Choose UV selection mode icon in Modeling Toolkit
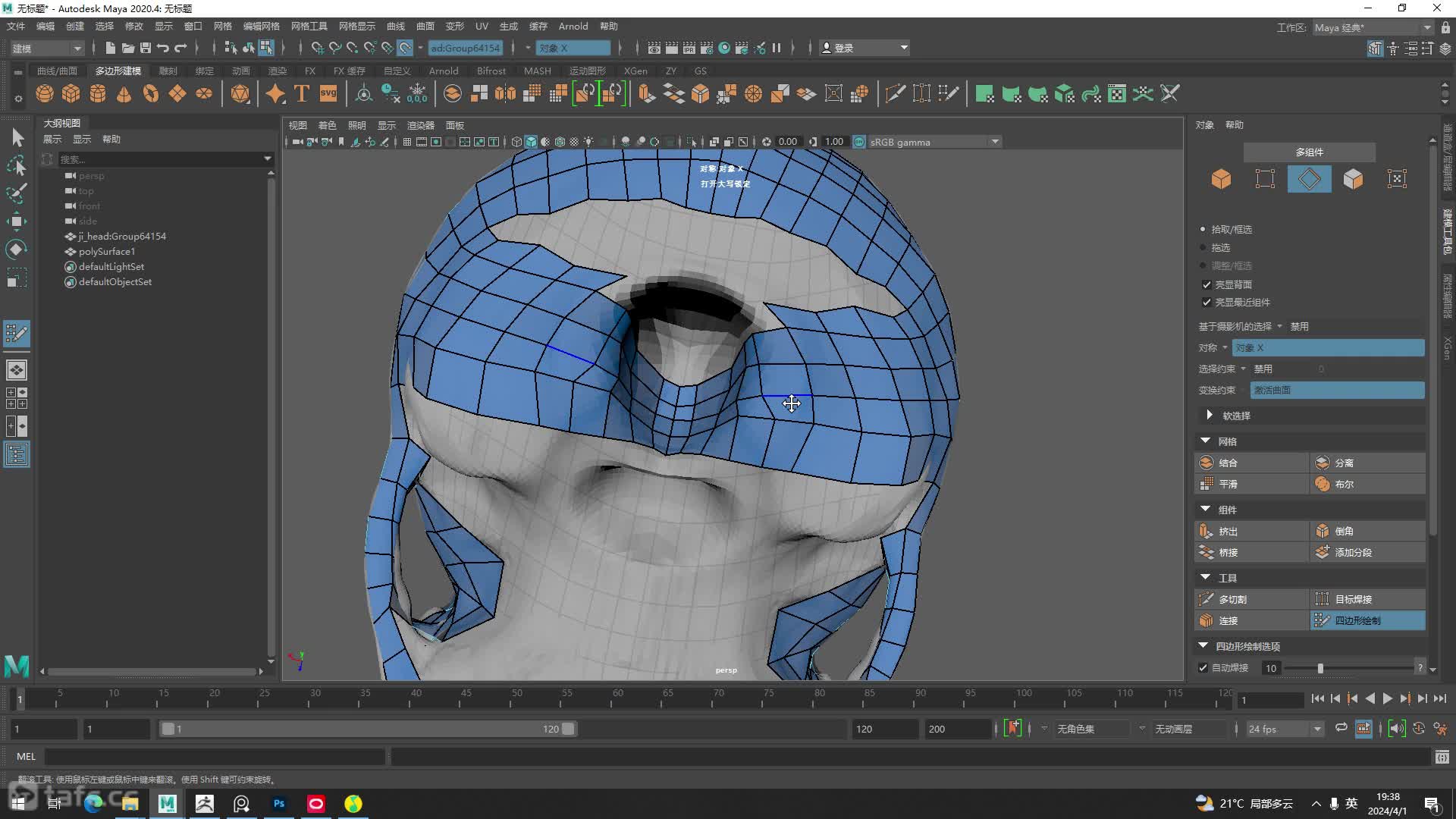The width and height of the screenshot is (1456, 819). pos(1397,179)
